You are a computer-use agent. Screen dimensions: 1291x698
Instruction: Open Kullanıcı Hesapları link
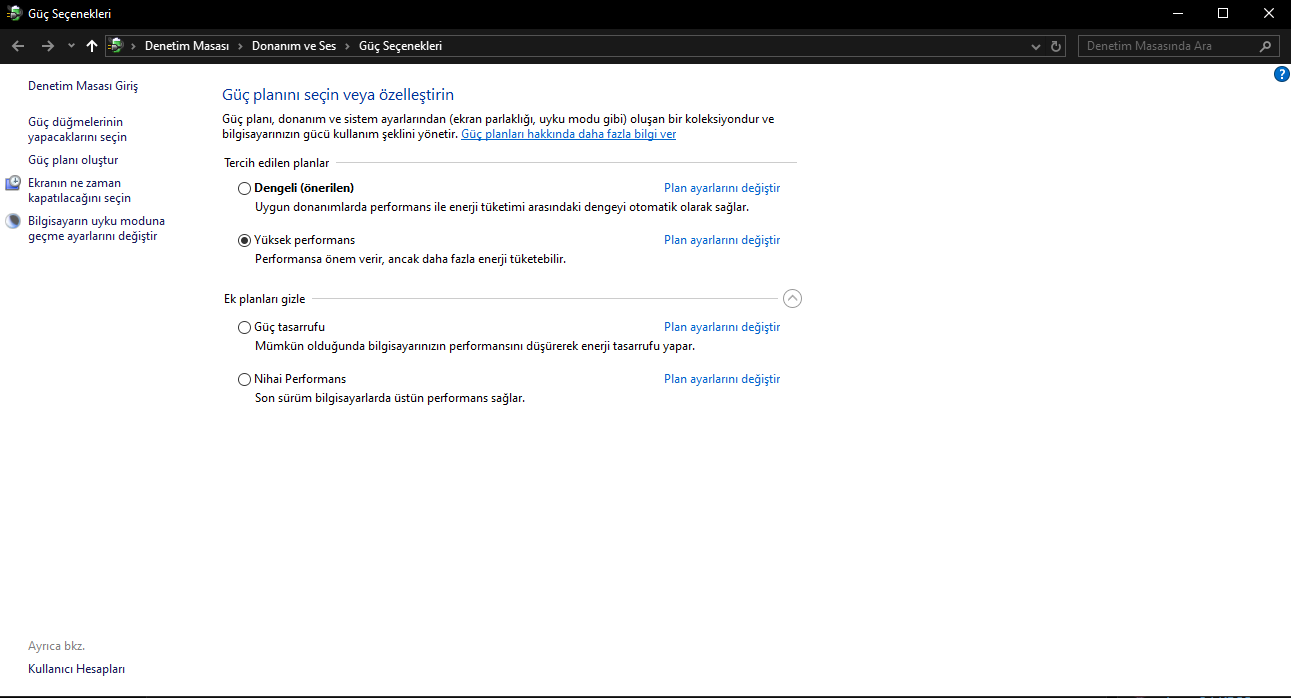(x=76, y=669)
